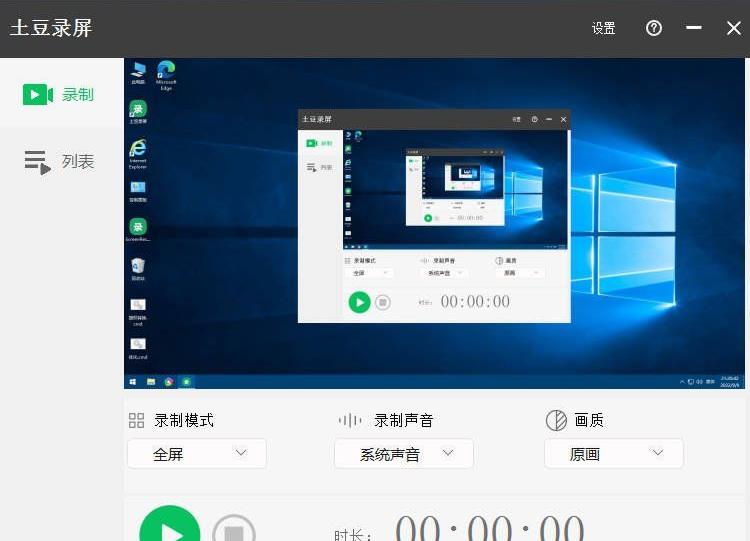Click the Internet Explorer icon in preview

138,150
